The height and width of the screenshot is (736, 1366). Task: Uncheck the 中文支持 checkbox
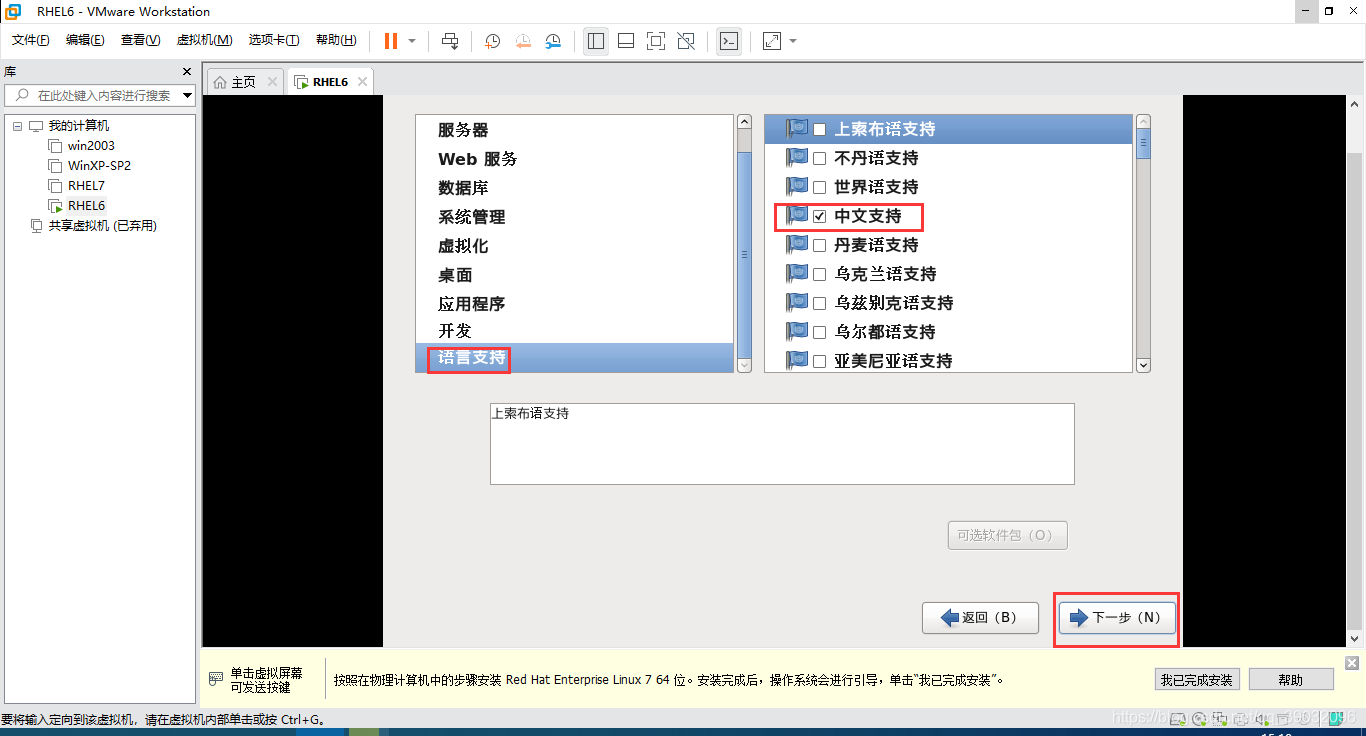(x=819, y=216)
